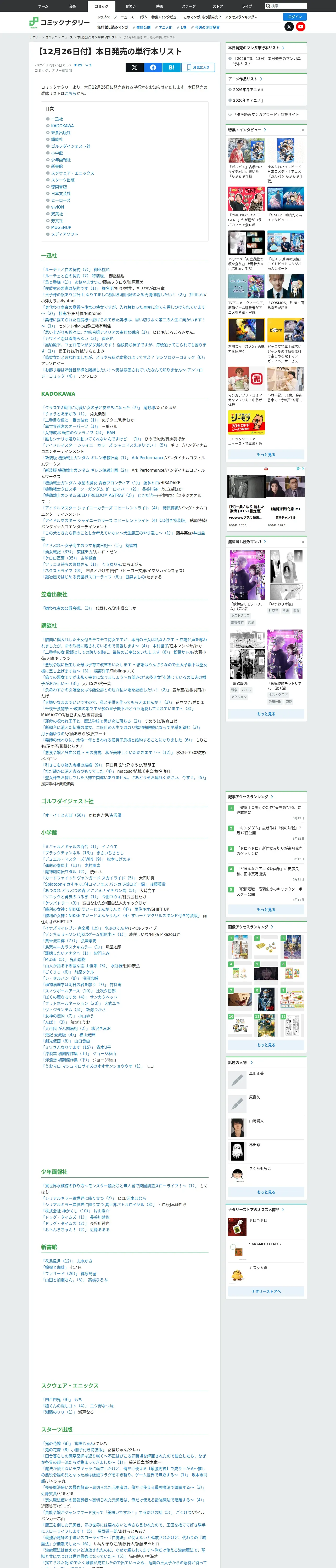Viewport: 336px width, 1568px height.
Task: Select the 今週の注目記事 tag link
Action: pyautogui.click(x=205, y=27)
